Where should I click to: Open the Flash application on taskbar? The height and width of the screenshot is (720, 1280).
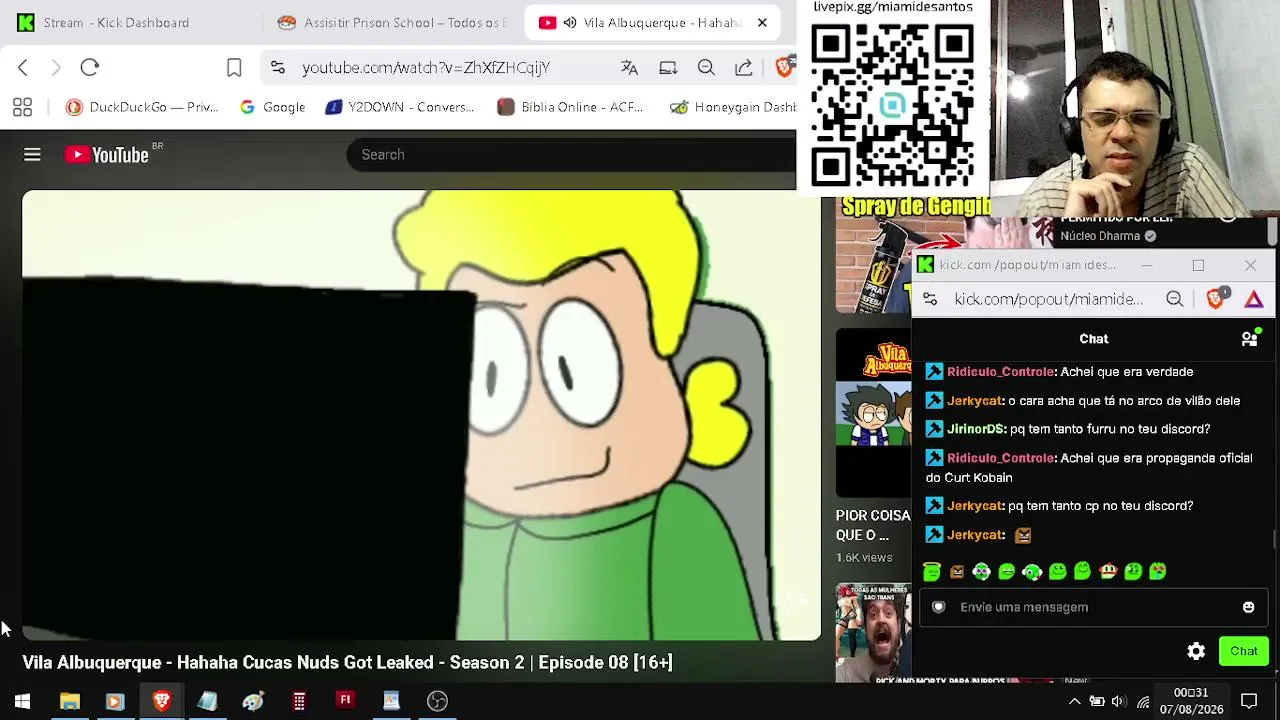[345, 701]
